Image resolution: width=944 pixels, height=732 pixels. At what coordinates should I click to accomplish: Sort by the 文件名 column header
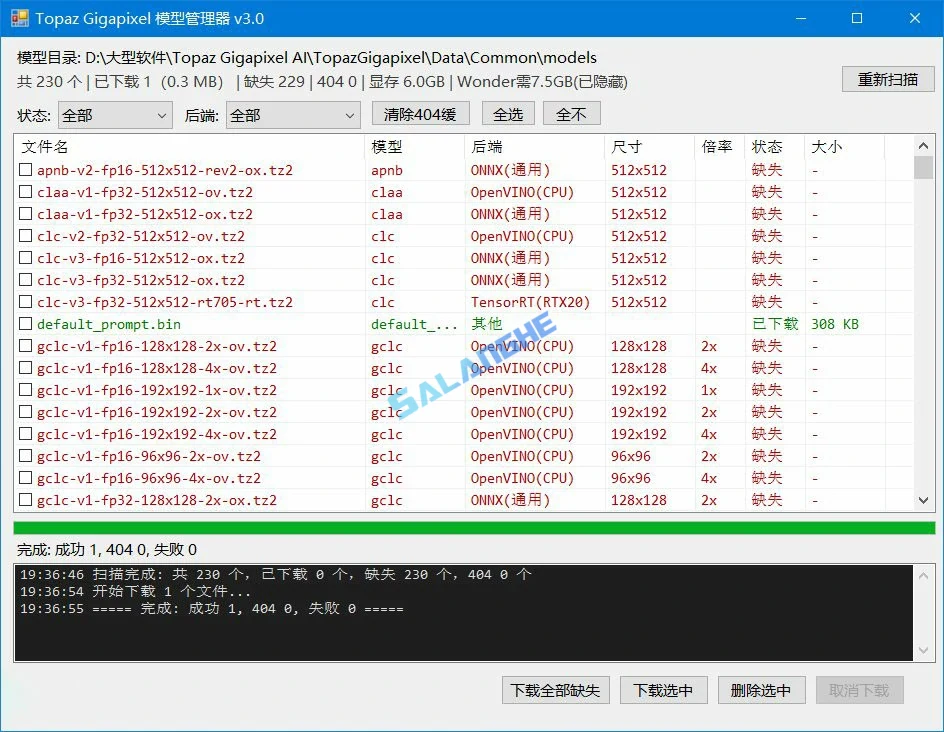[x=190, y=146]
